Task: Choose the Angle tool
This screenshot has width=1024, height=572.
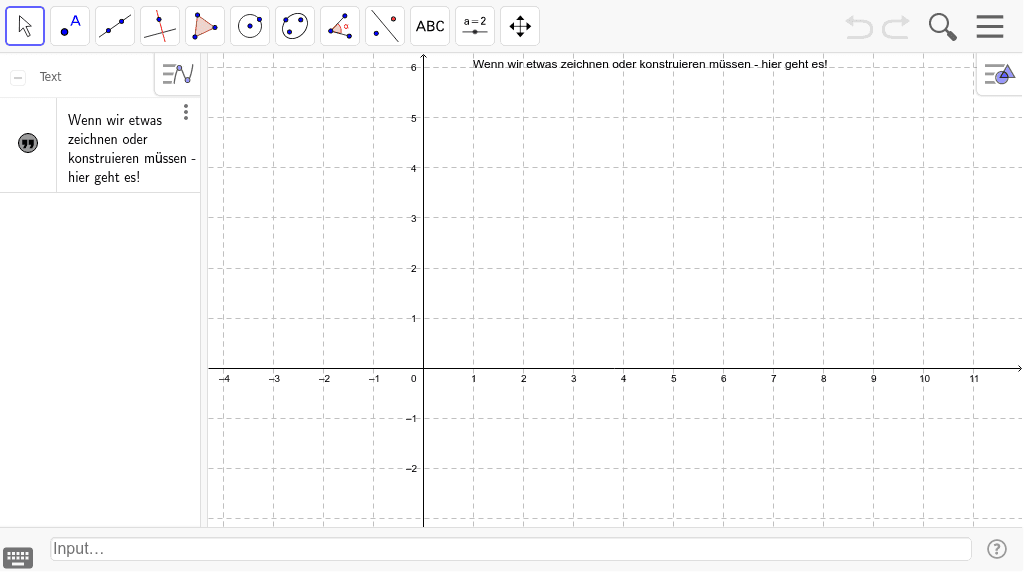Action: point(340,26)
